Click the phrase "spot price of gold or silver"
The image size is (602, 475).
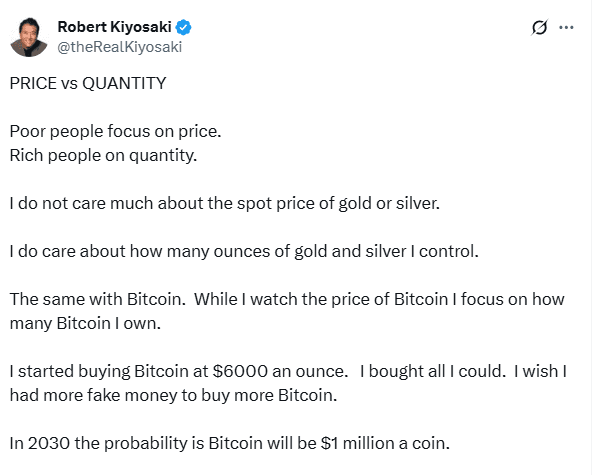pyautogui.click(x=362, y=203)
